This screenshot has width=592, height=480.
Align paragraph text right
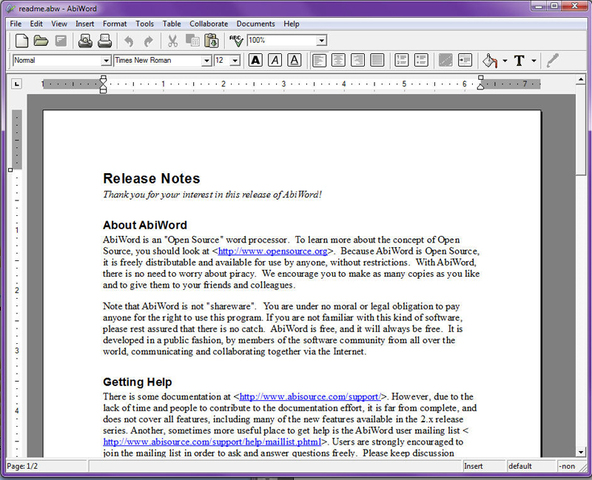[358, 60]
